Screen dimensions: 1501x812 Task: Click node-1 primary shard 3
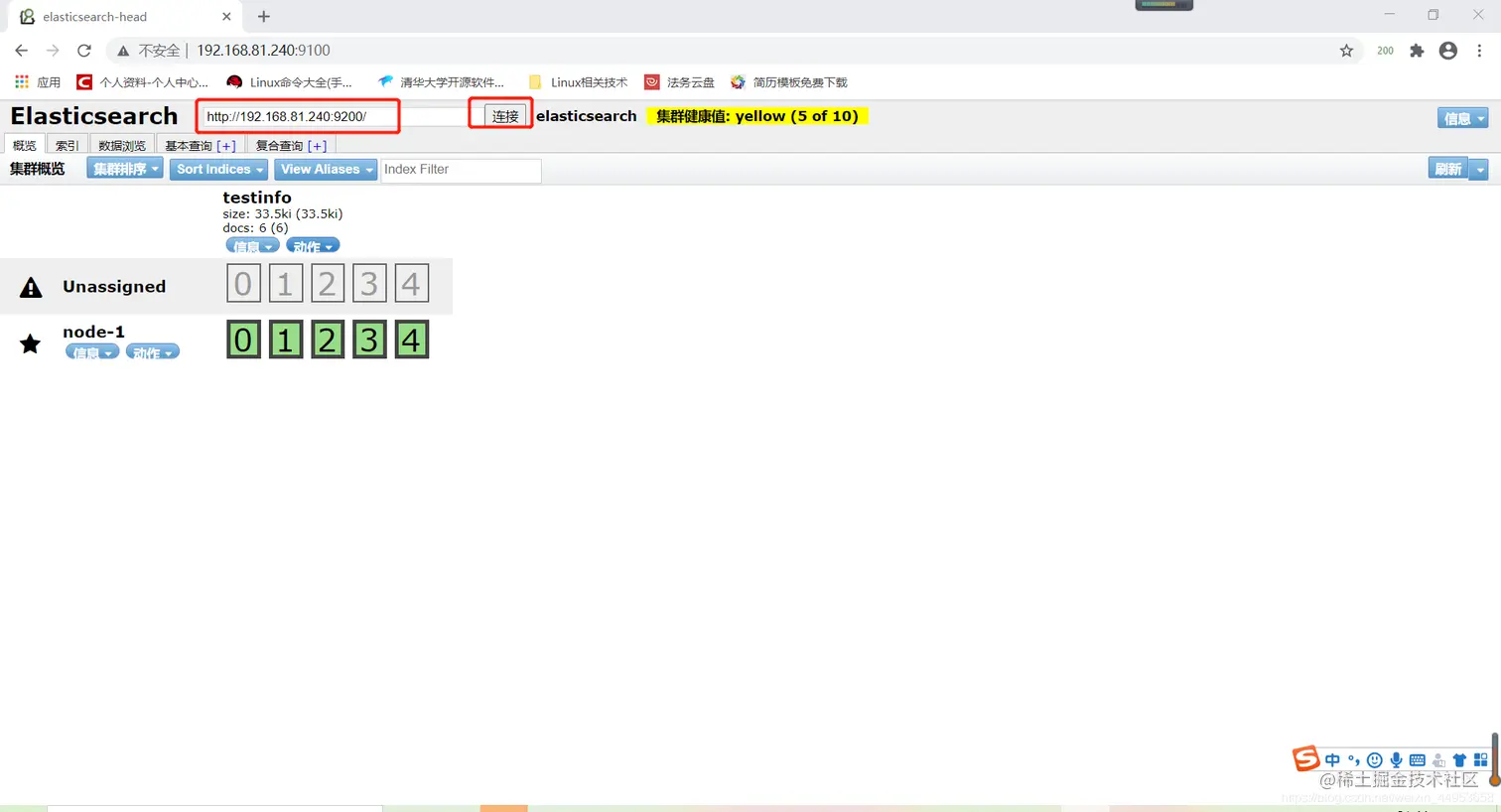pos(369,339)
